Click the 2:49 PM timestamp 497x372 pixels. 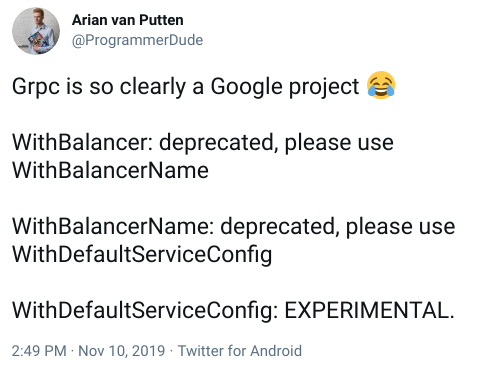coord(39,351)
